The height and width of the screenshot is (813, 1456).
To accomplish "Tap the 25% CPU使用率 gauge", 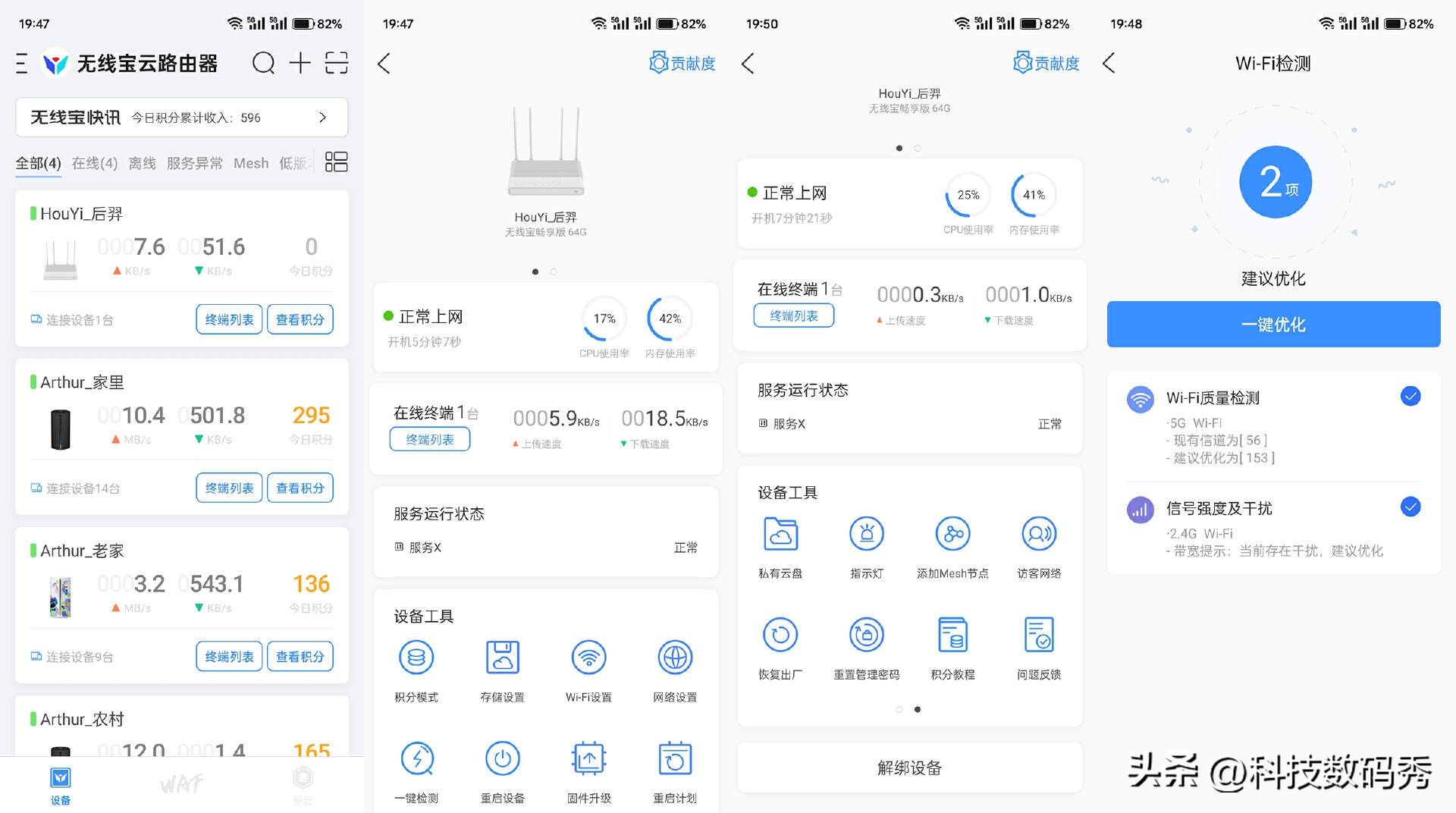I will (x=968, y=195).
